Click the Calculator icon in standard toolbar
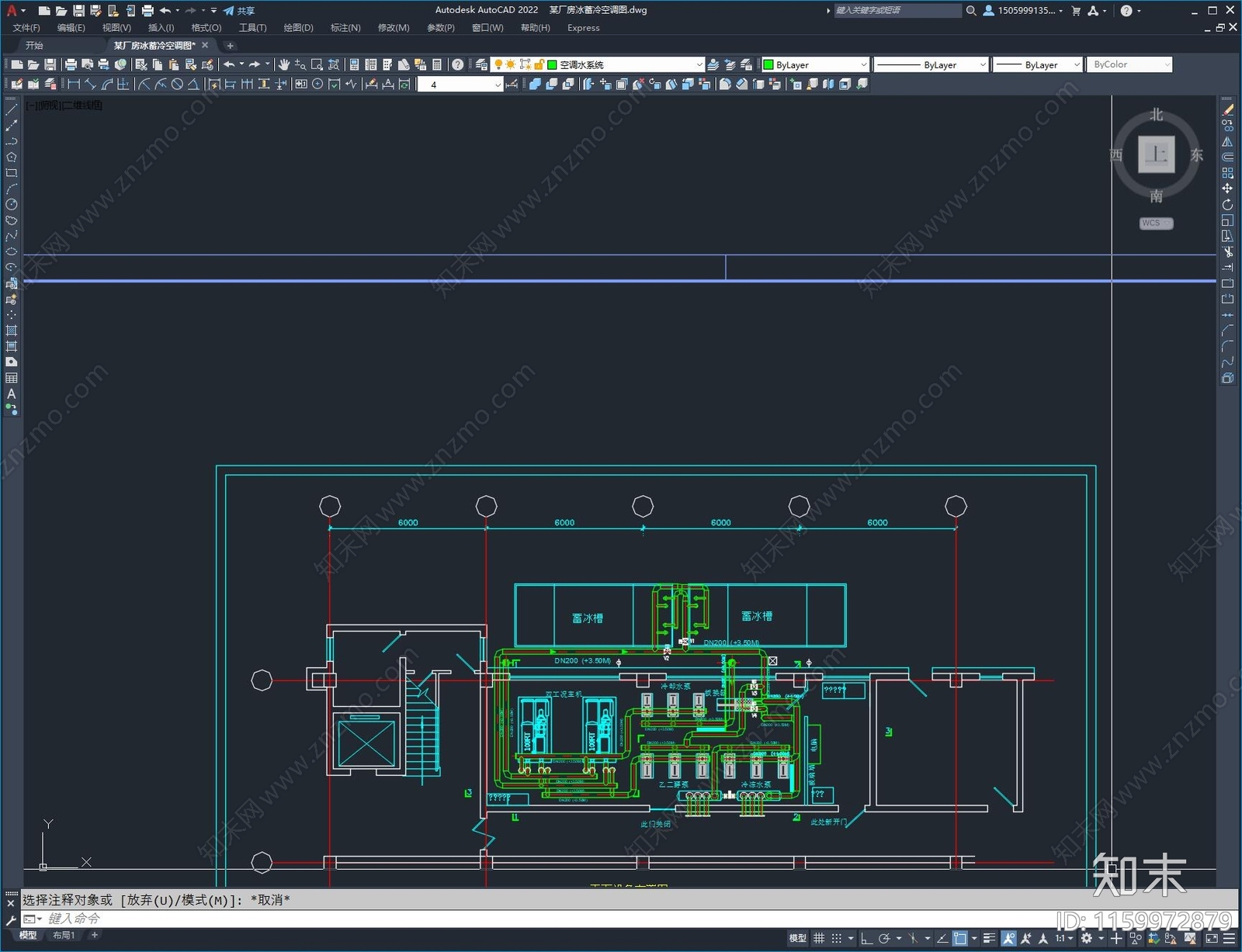1242x952 pixels. tap(437, 64)
